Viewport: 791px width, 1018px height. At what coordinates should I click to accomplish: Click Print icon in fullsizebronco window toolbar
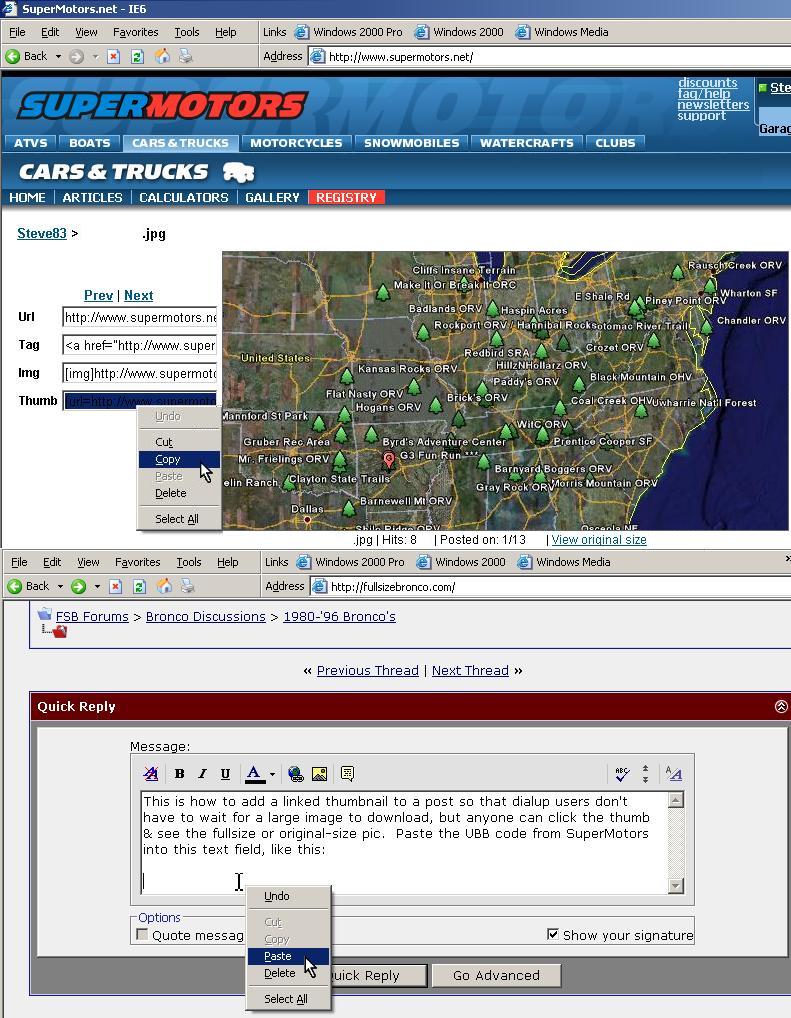point(188,586)
